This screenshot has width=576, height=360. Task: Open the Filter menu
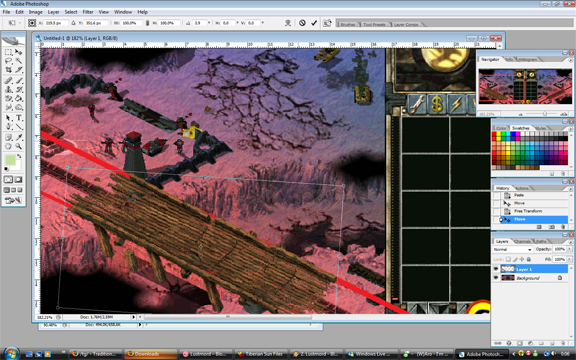pyautogui.click(x=88, y=12)
